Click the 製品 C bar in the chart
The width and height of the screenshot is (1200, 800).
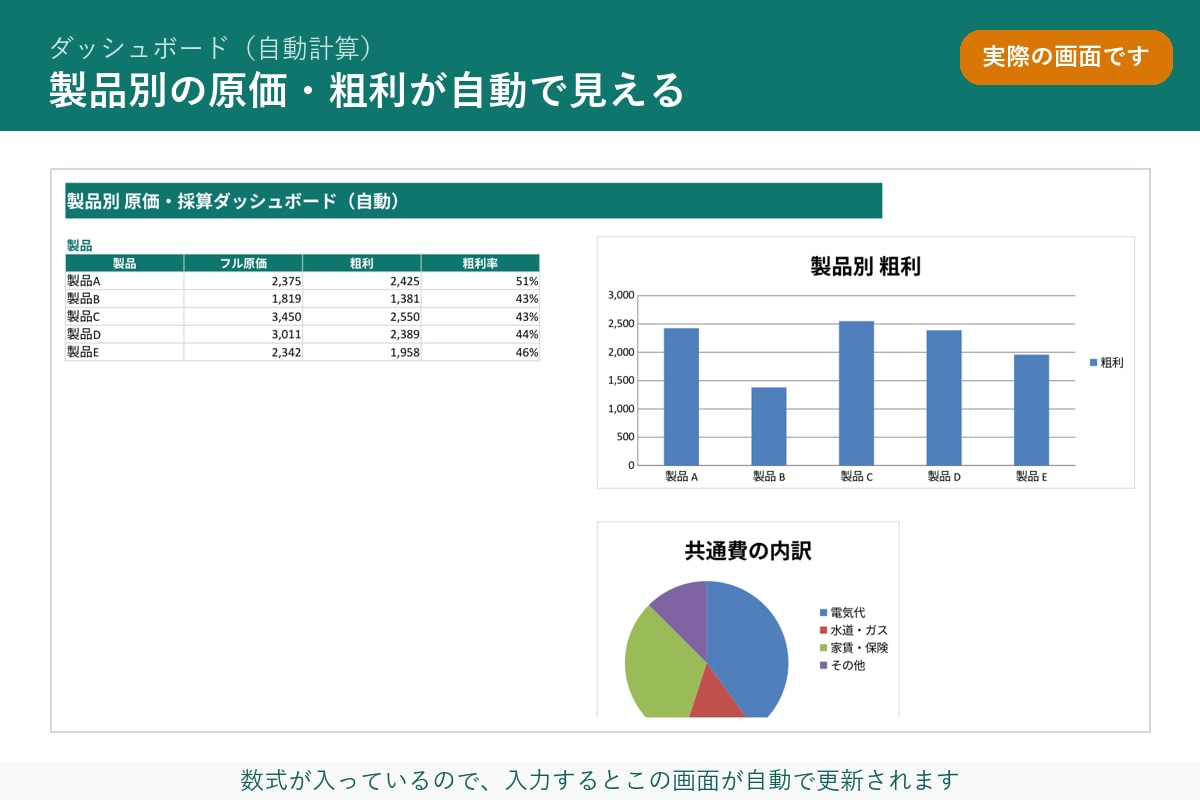(x=856, y=393)
